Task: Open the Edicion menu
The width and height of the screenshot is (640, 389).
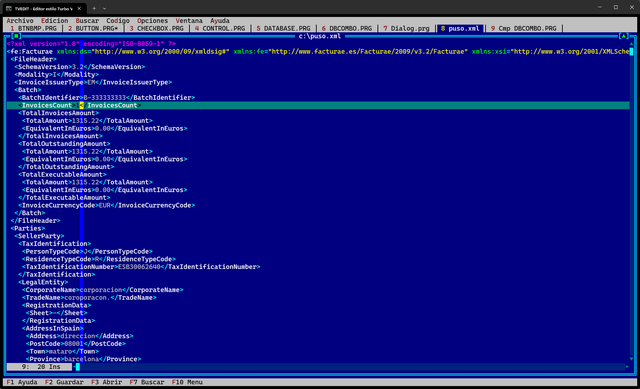Action: click(54, 20)
